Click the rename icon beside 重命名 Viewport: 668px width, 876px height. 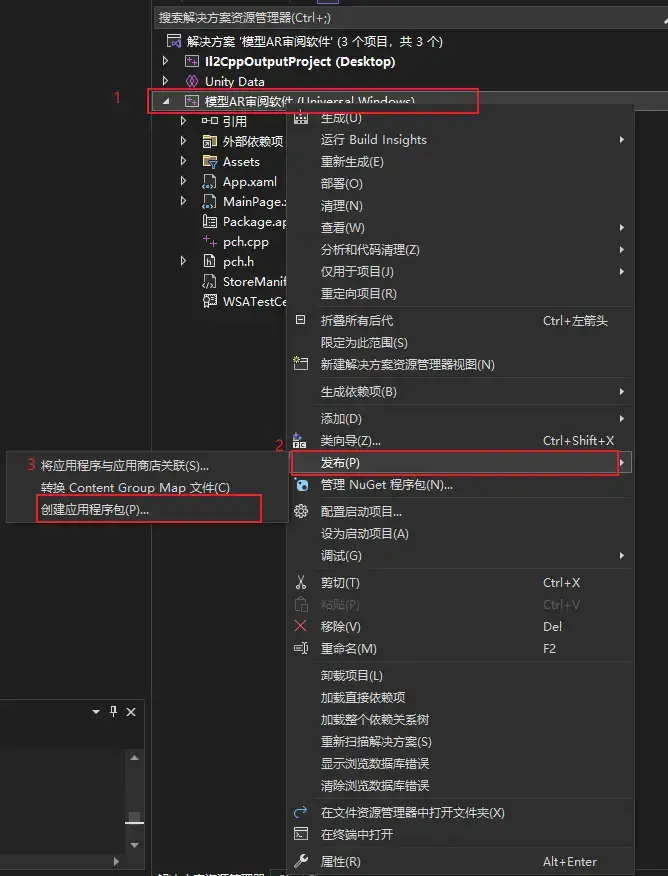300,648
